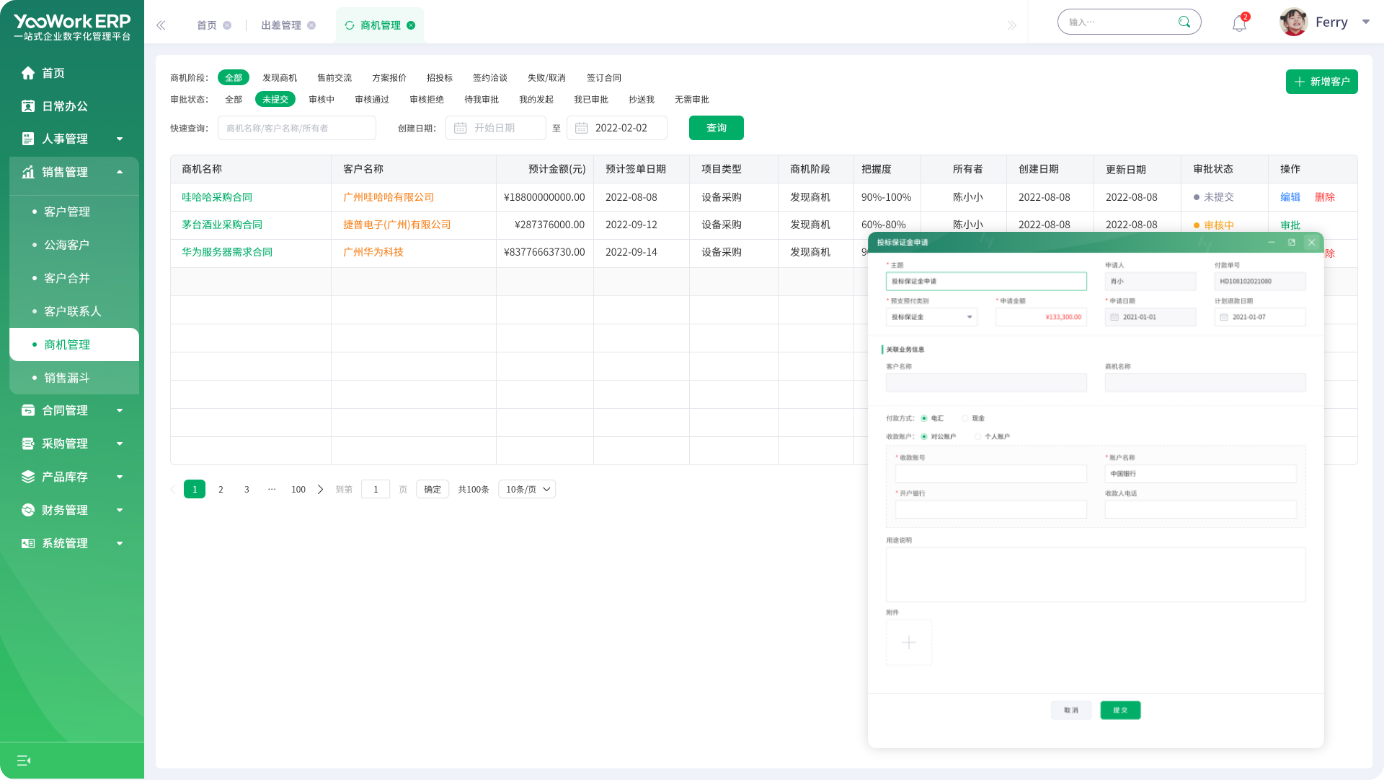Viewport: 1384px width, 780px height.
Task: Select the 现金 payment radio button
Action: pos(966,418)
